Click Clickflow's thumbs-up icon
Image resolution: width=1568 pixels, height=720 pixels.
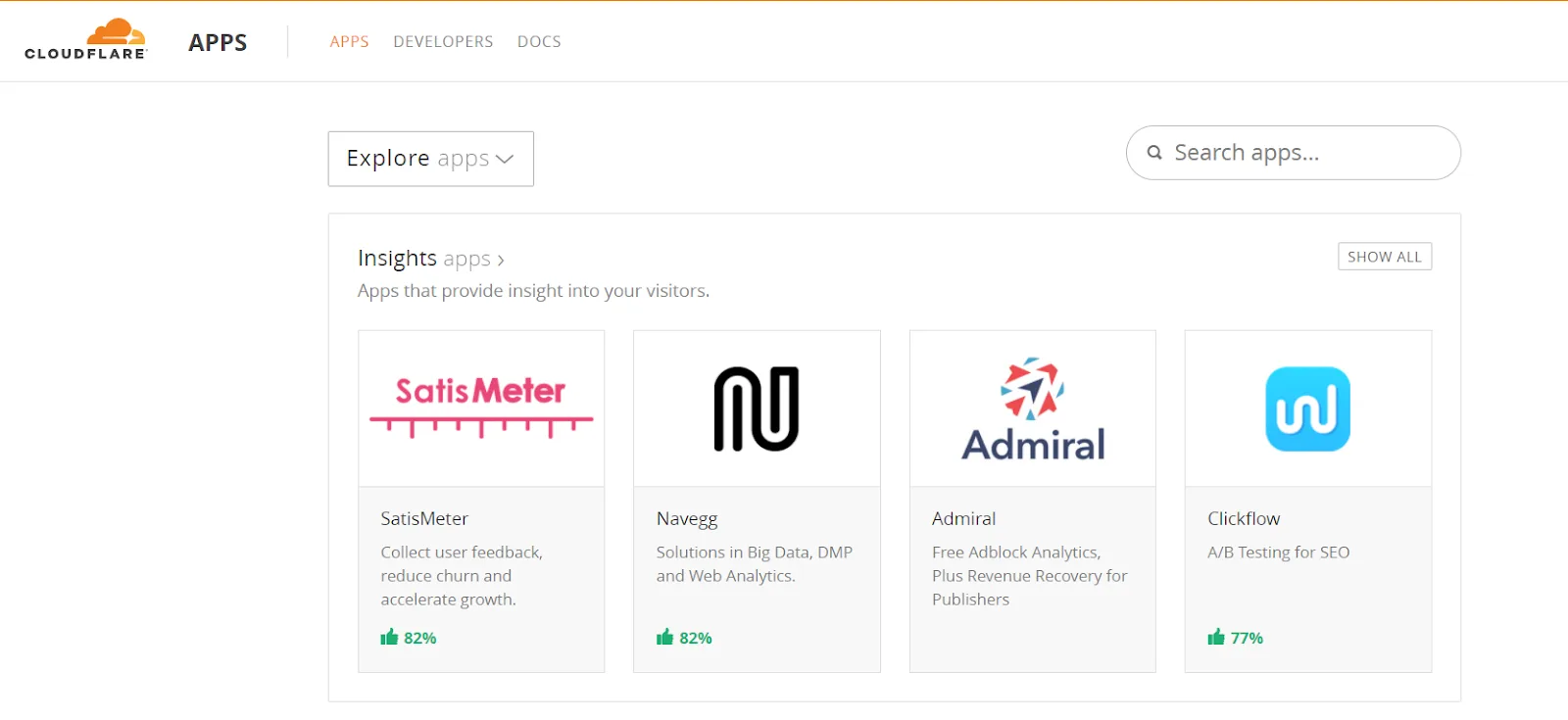1216,637
